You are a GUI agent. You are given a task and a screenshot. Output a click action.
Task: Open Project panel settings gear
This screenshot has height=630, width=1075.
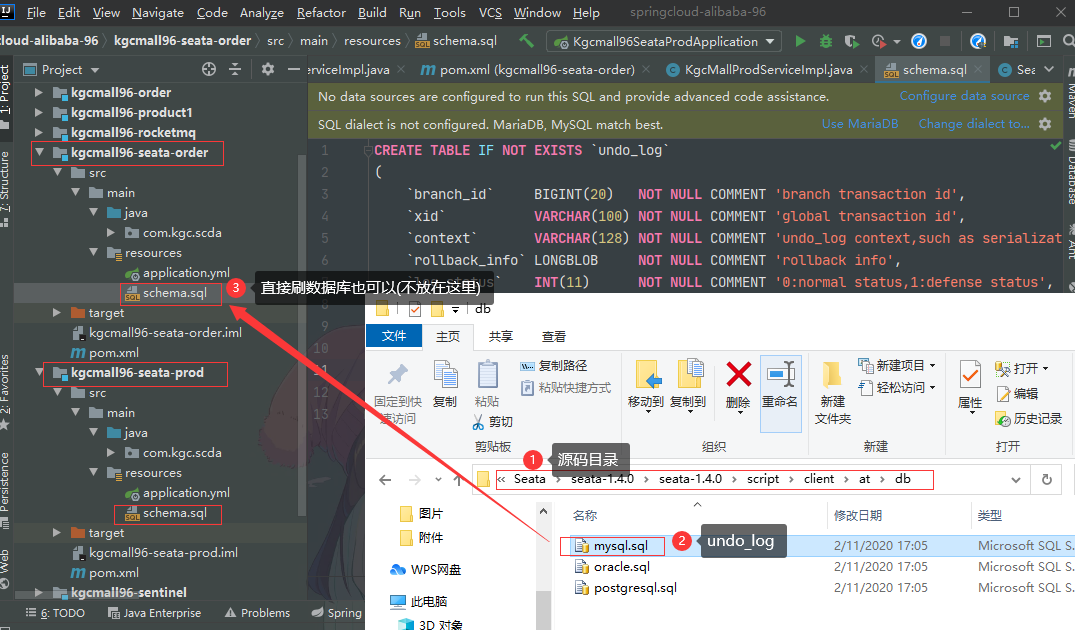tap(267, 69)
